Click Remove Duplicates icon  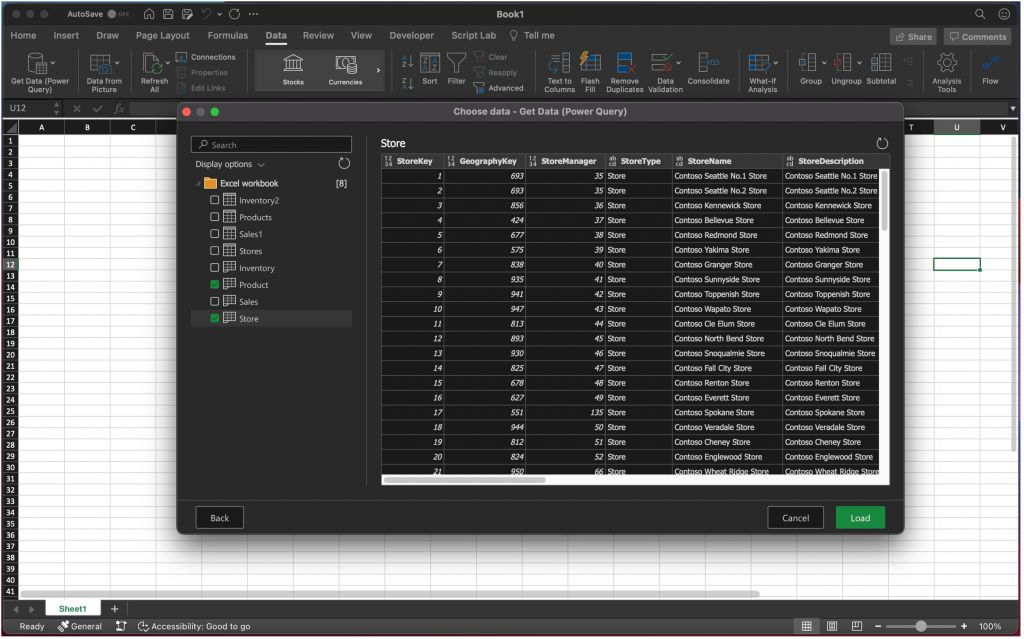pyautogui.click(x=625, y=63)
